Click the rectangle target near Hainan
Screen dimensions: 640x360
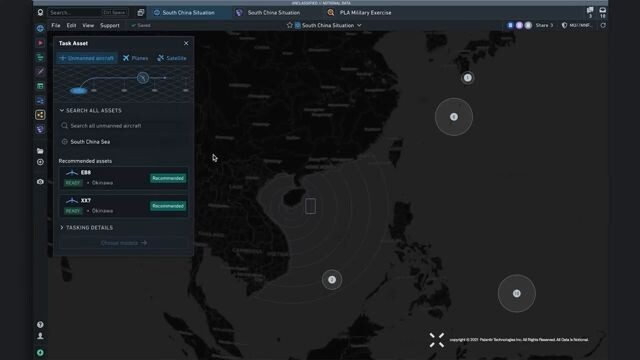tap(310, 206)
